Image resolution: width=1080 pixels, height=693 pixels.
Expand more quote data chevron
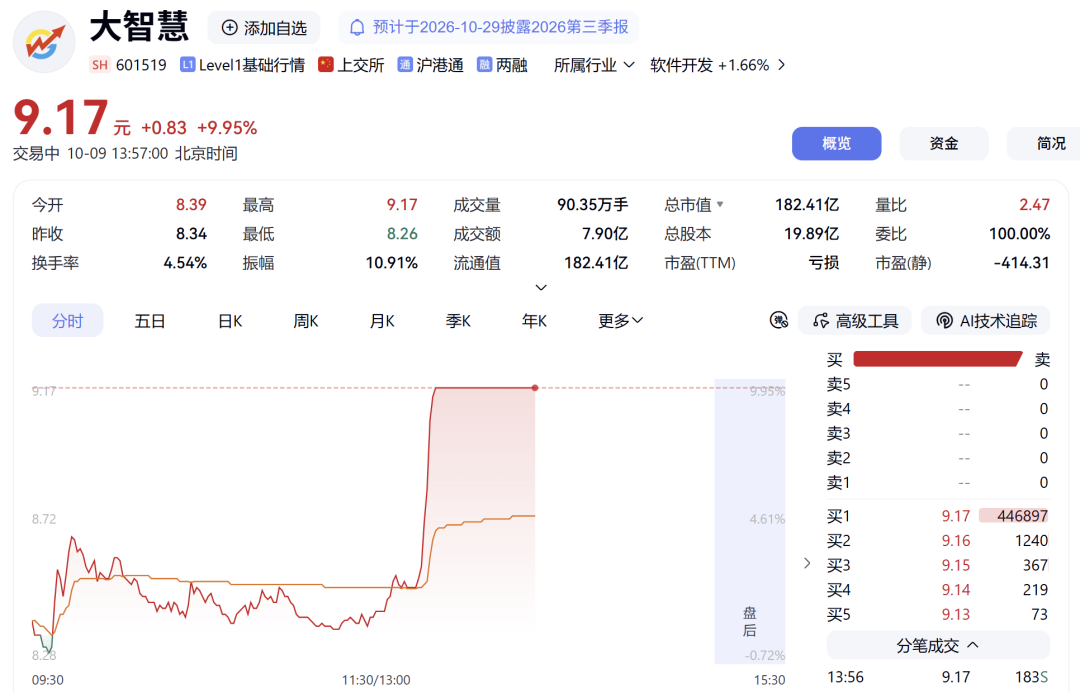541,287
